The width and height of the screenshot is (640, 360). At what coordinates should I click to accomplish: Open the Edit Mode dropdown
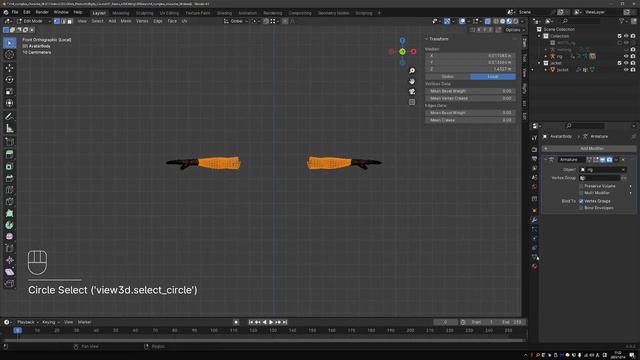click(33, 21)
